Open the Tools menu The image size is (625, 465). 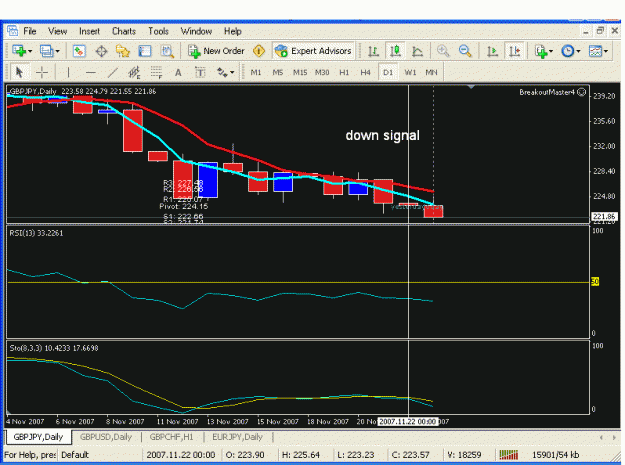click(158, 31)
